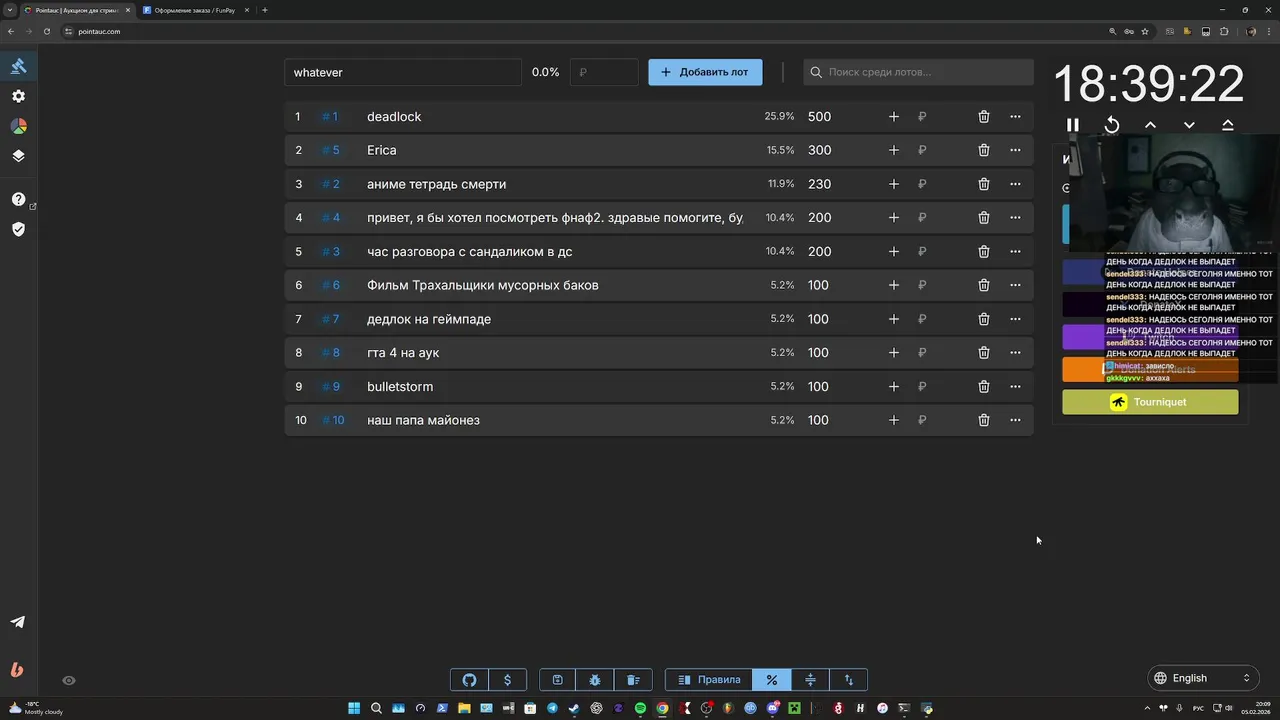
Task: Open Telegram link in left sidebar
Action: point(18,622)
